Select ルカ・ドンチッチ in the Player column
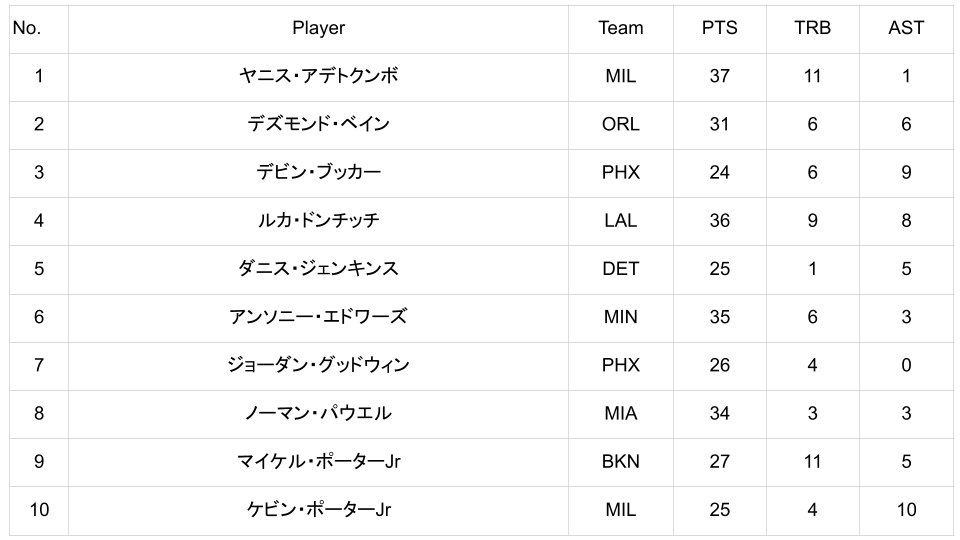The height and width of the screenshot is (540, 960). 318,220
